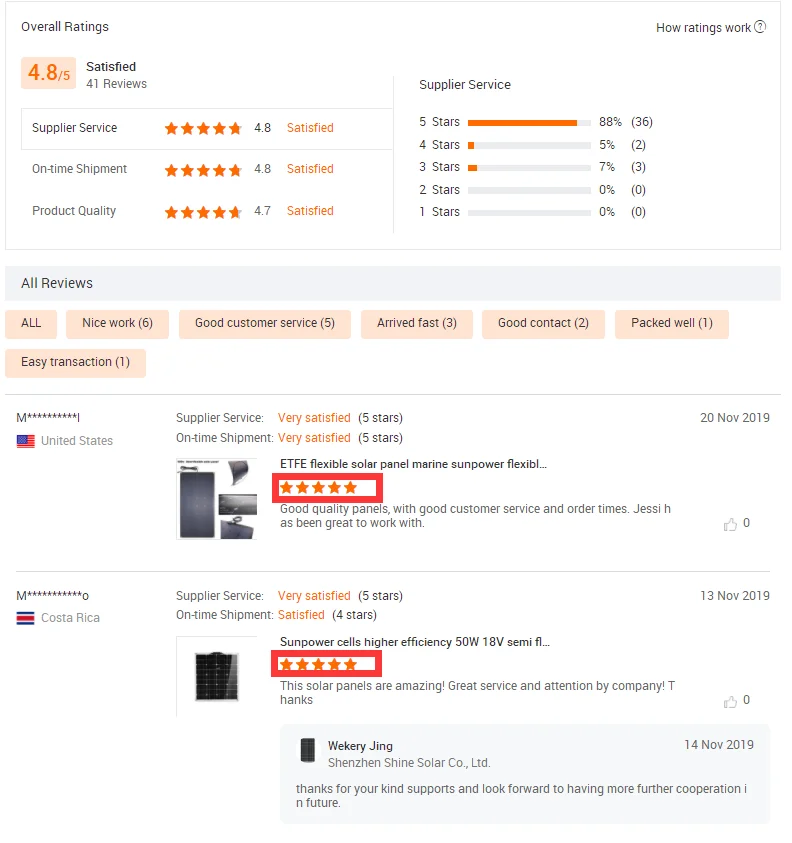Click the 5 Stars rating bar
This screenshot has width=792, height=843.
529,123
